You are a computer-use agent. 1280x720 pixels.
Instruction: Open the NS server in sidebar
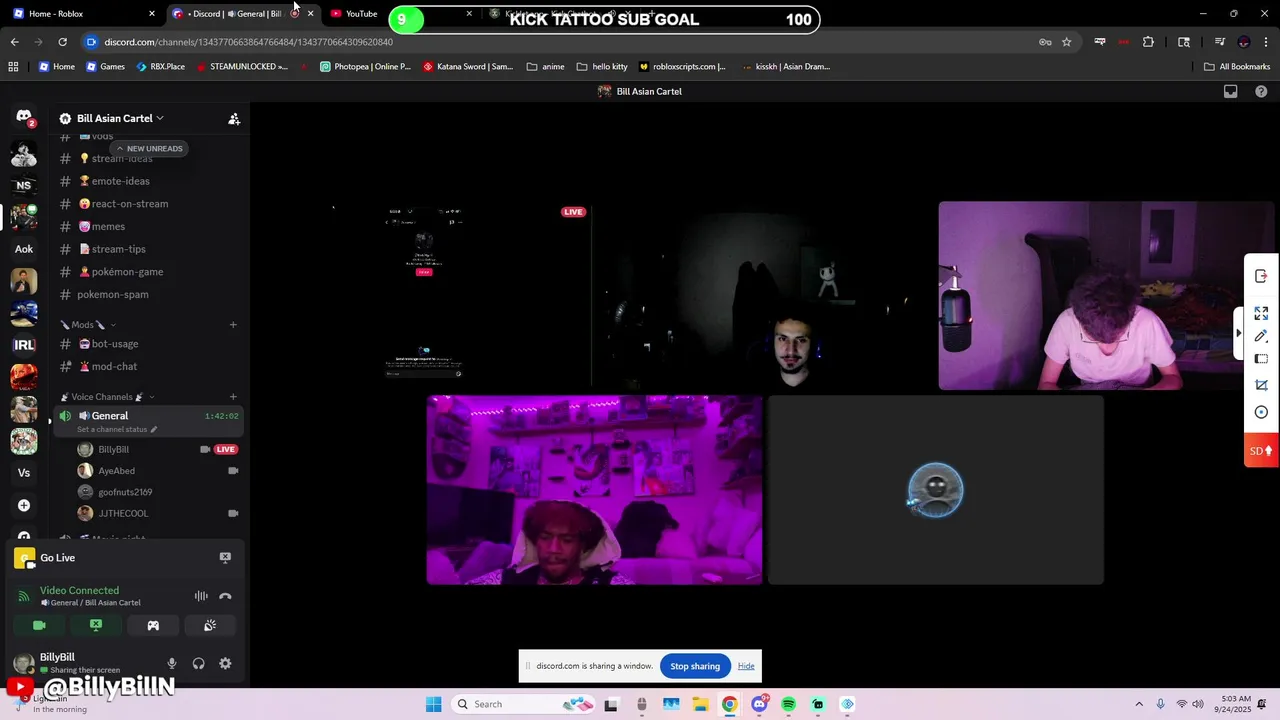coord(24,185)
